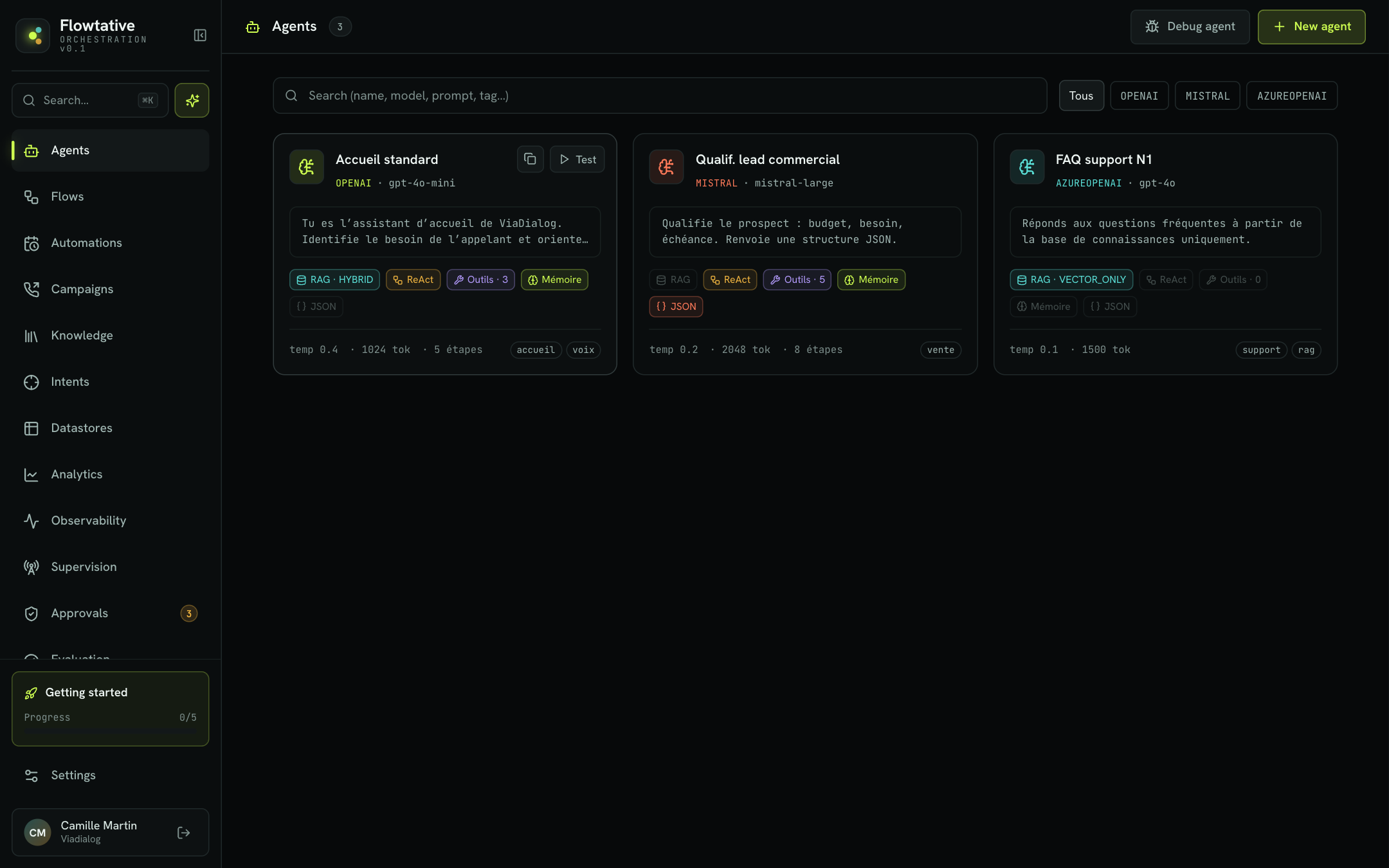
Task: Open the Knowledge library
Action: [x=110, y=336]
